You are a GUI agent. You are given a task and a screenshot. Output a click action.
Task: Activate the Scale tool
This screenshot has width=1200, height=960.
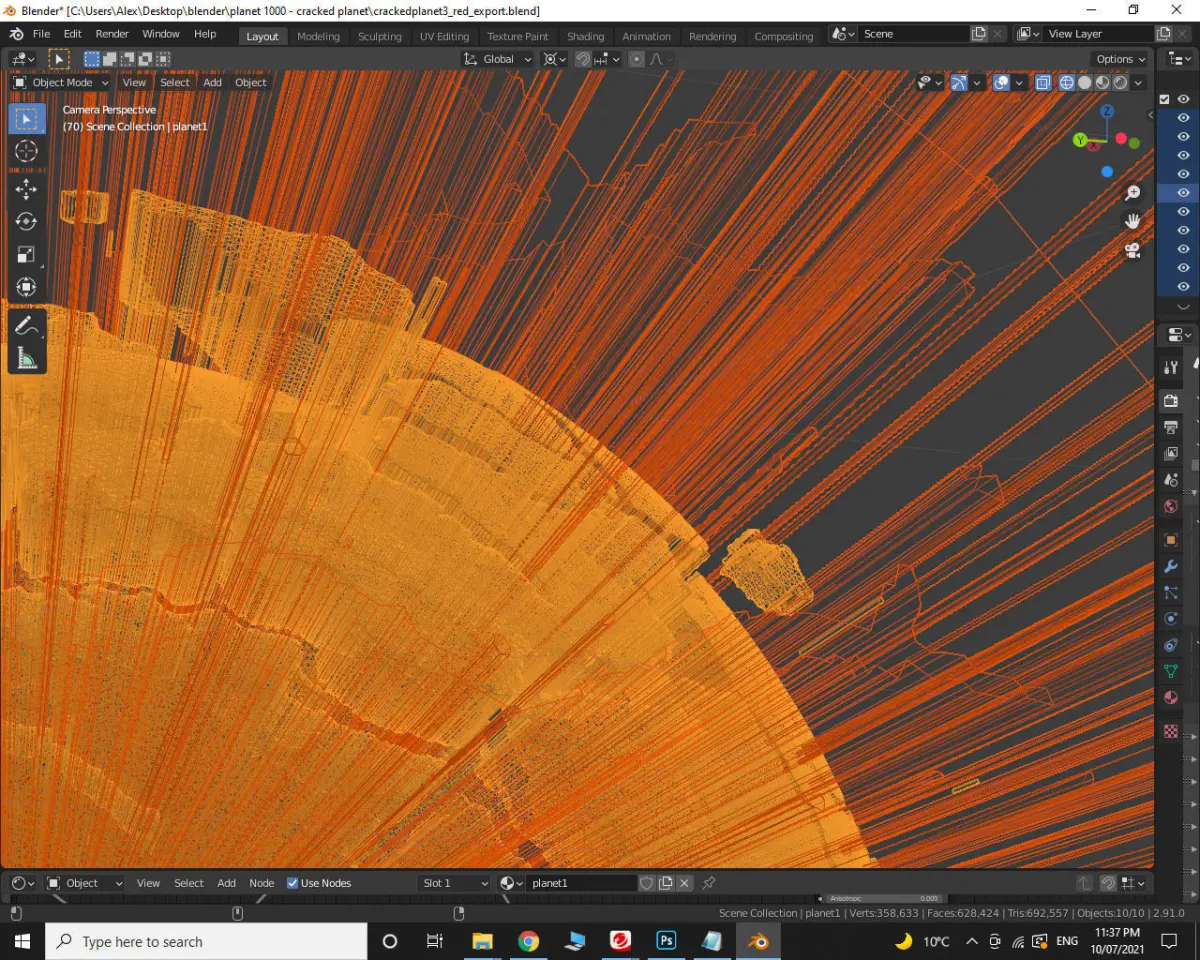tap(27, 254)
